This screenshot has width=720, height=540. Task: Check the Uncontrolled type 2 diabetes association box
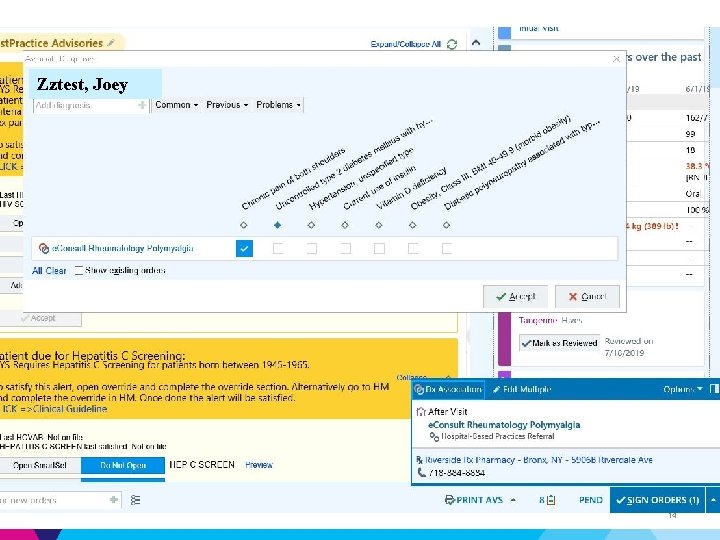[x=278, y=248]
